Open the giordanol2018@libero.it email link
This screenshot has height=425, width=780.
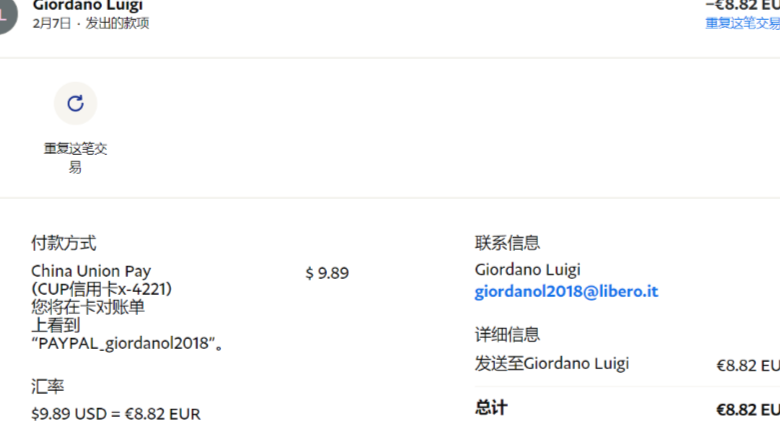[566, 292]
